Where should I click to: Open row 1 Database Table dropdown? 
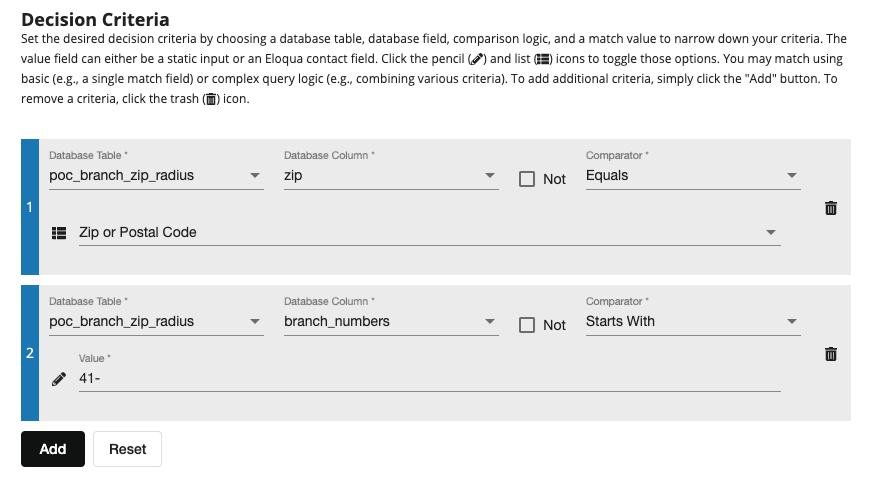click(x=156, y=176)
